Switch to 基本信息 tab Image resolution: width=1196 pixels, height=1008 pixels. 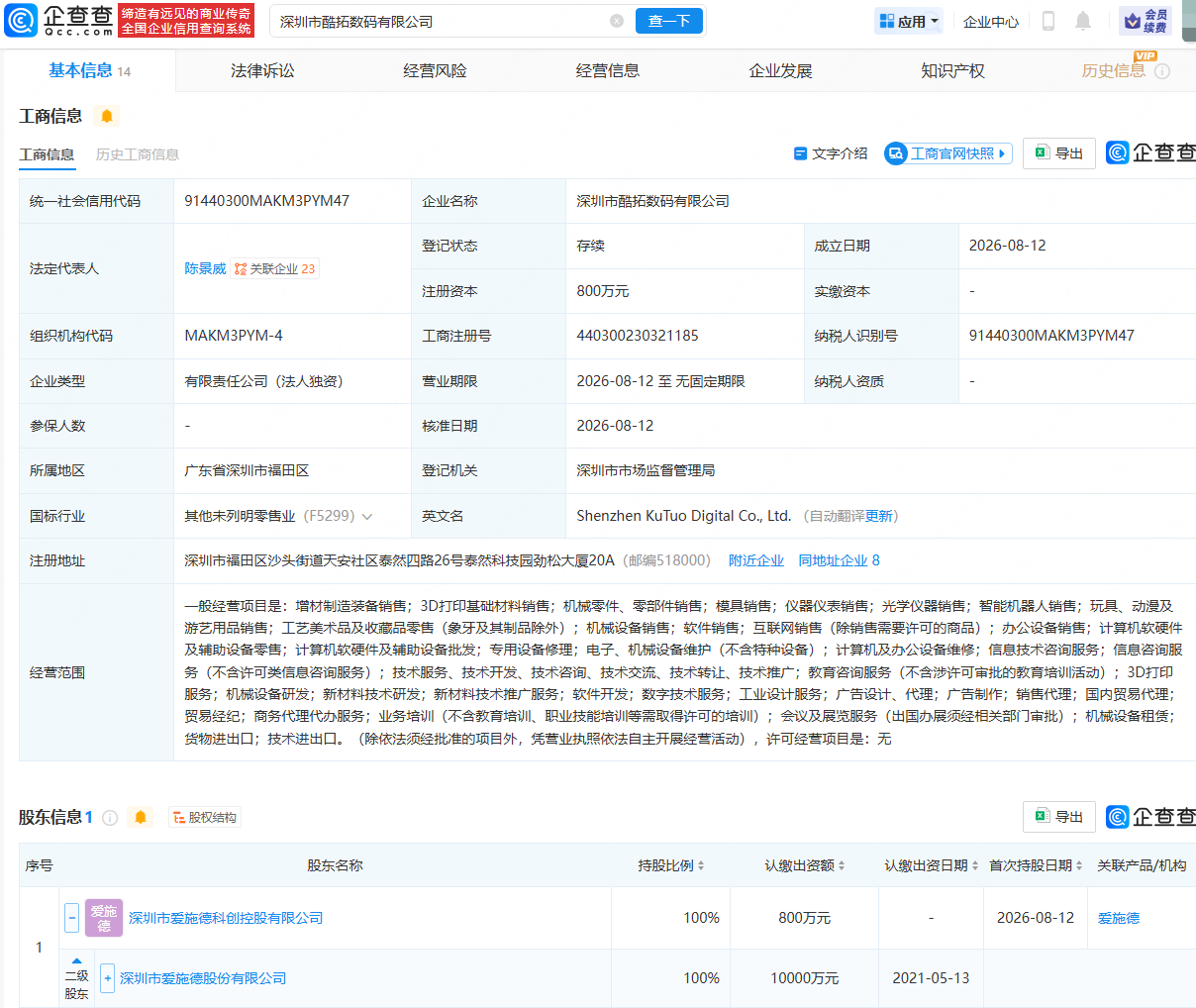point(89,70)
